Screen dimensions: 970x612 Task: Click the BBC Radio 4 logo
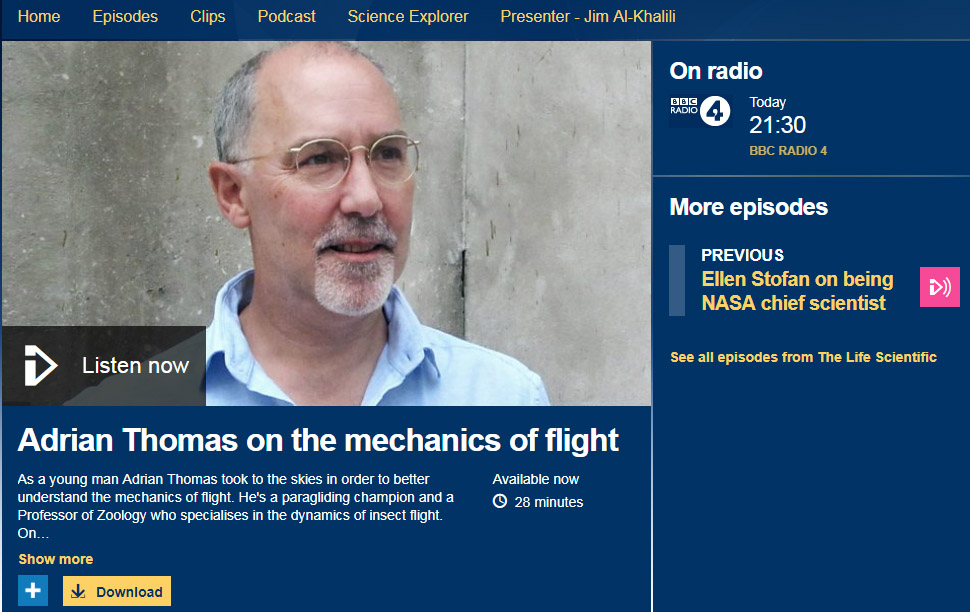700,111
